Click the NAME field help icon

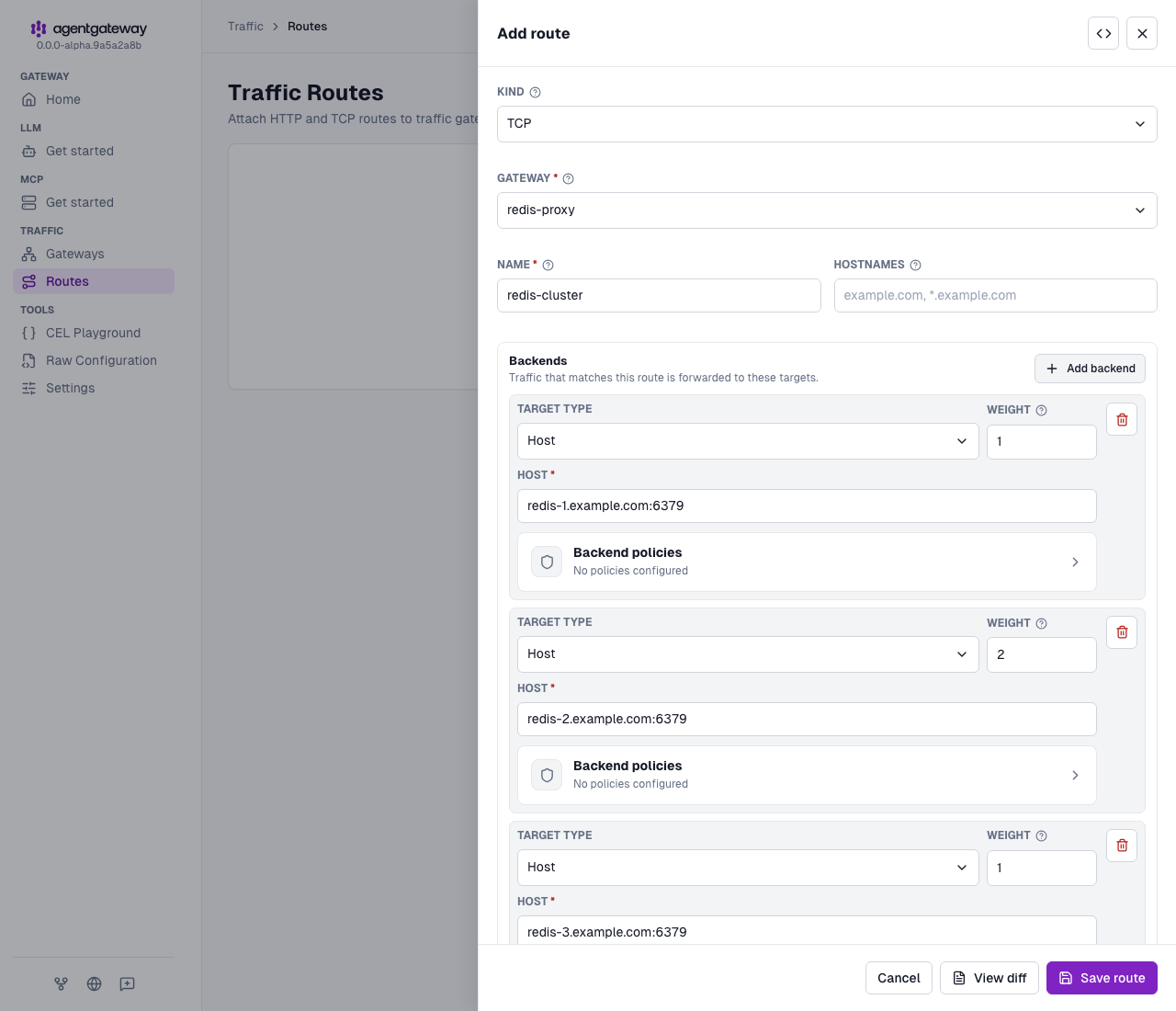[x=548, y=265]
